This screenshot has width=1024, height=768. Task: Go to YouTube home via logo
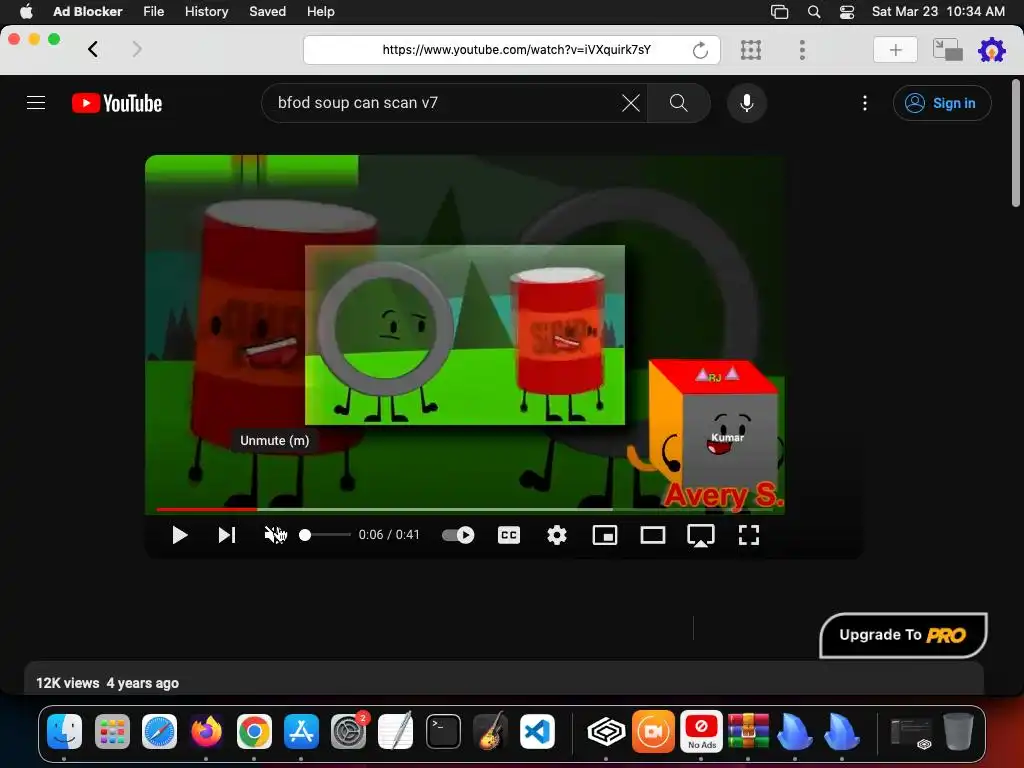click(x=117, y=103)
